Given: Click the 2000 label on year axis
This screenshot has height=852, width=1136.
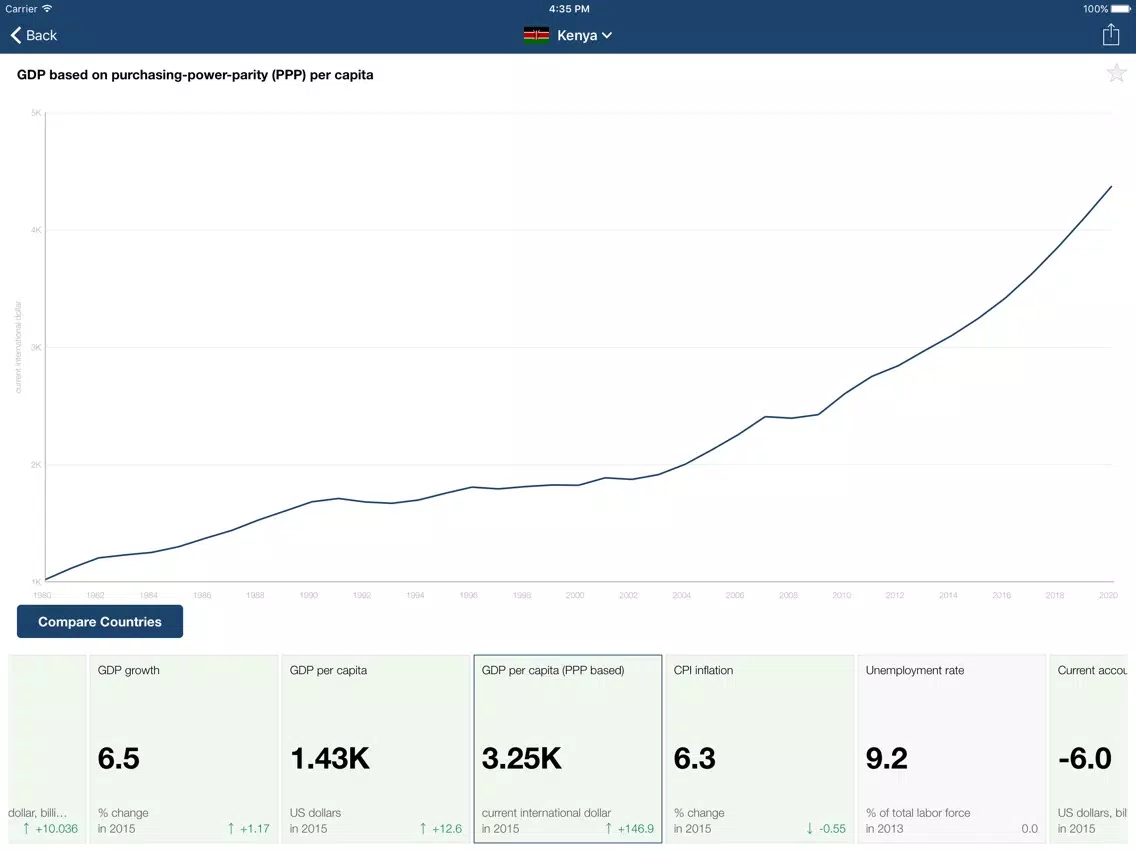Looking at the screenshot, I should 575,595.
